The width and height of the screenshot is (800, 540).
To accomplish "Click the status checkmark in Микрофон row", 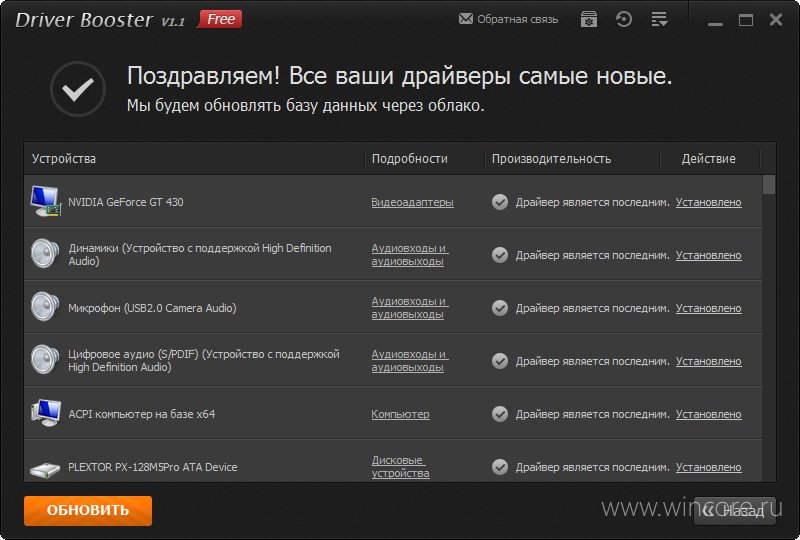I will click(500, 308).
